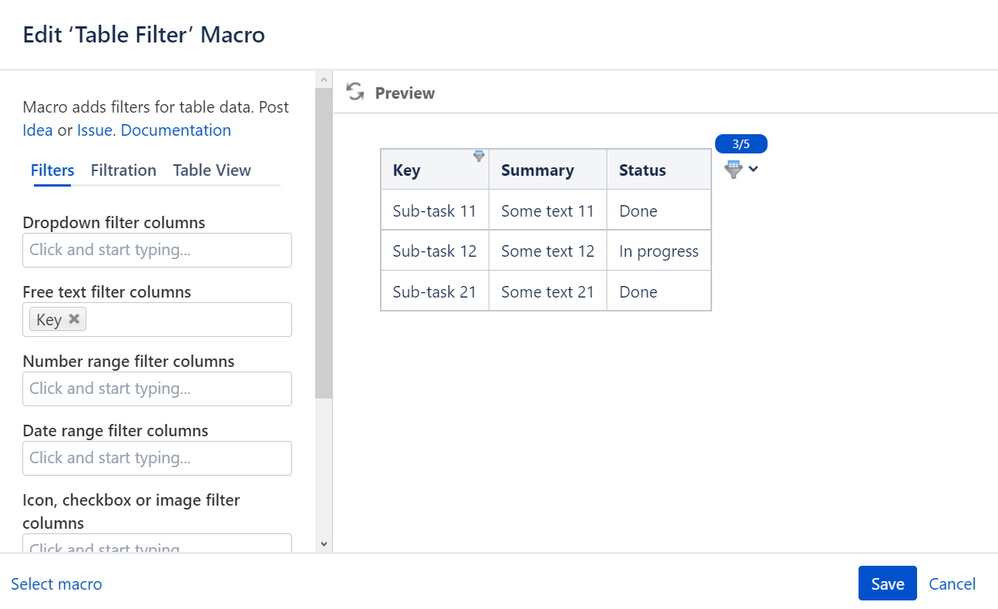Click the funnel filter icon beside the table
998x609 pixels.
(733, 170)
